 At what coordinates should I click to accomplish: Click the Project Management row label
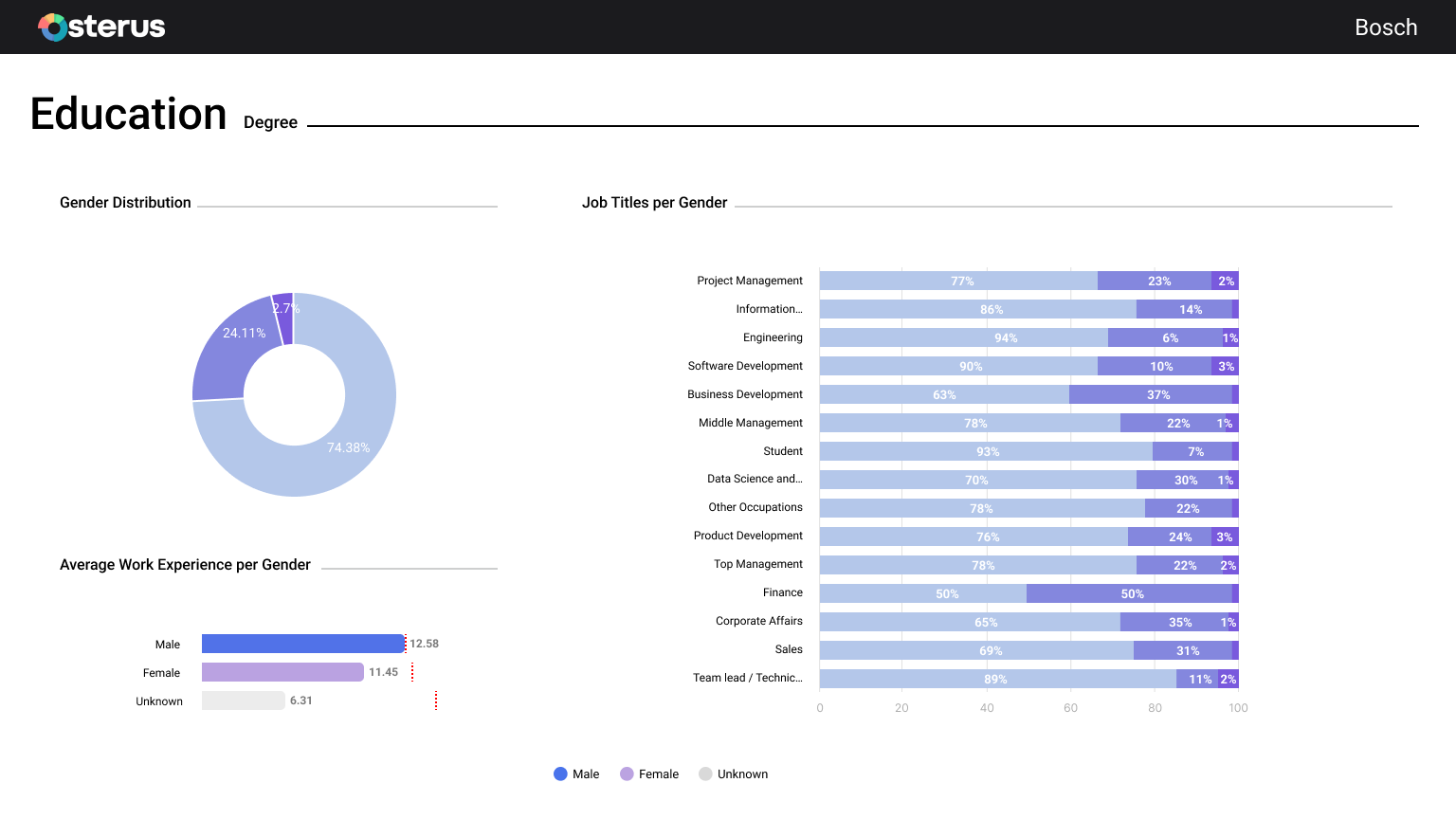point(750,281)
